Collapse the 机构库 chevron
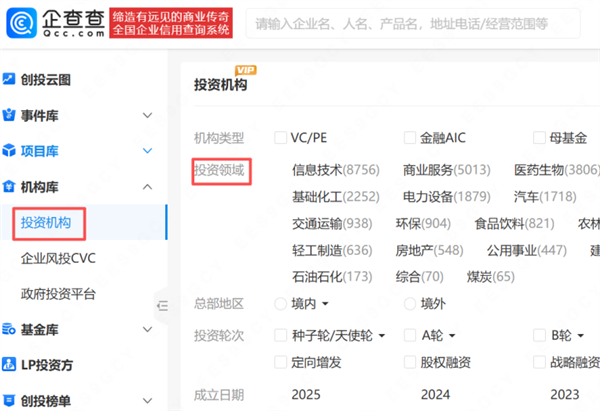 coord(147,187)
